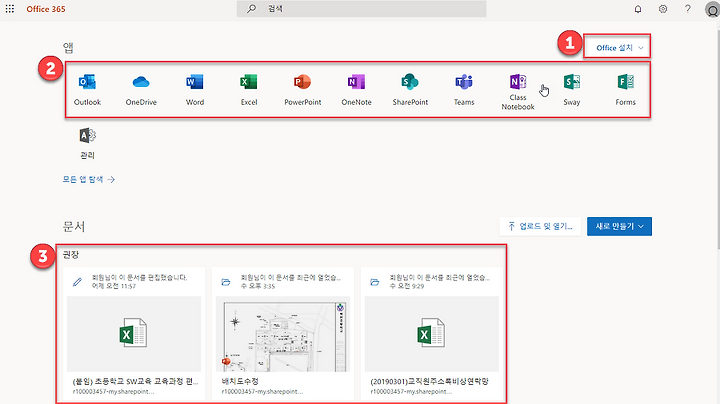Viewport: 720px width, 404px height.
Task: Open settings with the gear icon
Action: [663, 9]
